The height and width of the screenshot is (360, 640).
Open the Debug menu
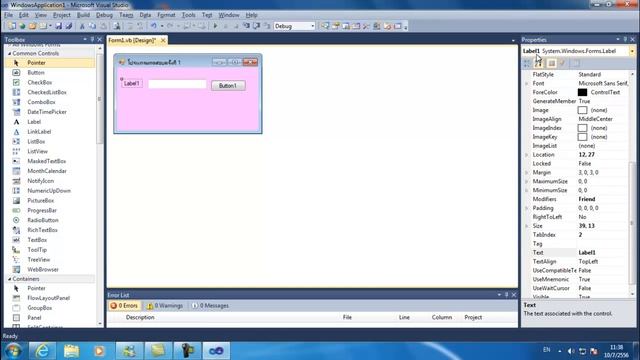[104, 15]
